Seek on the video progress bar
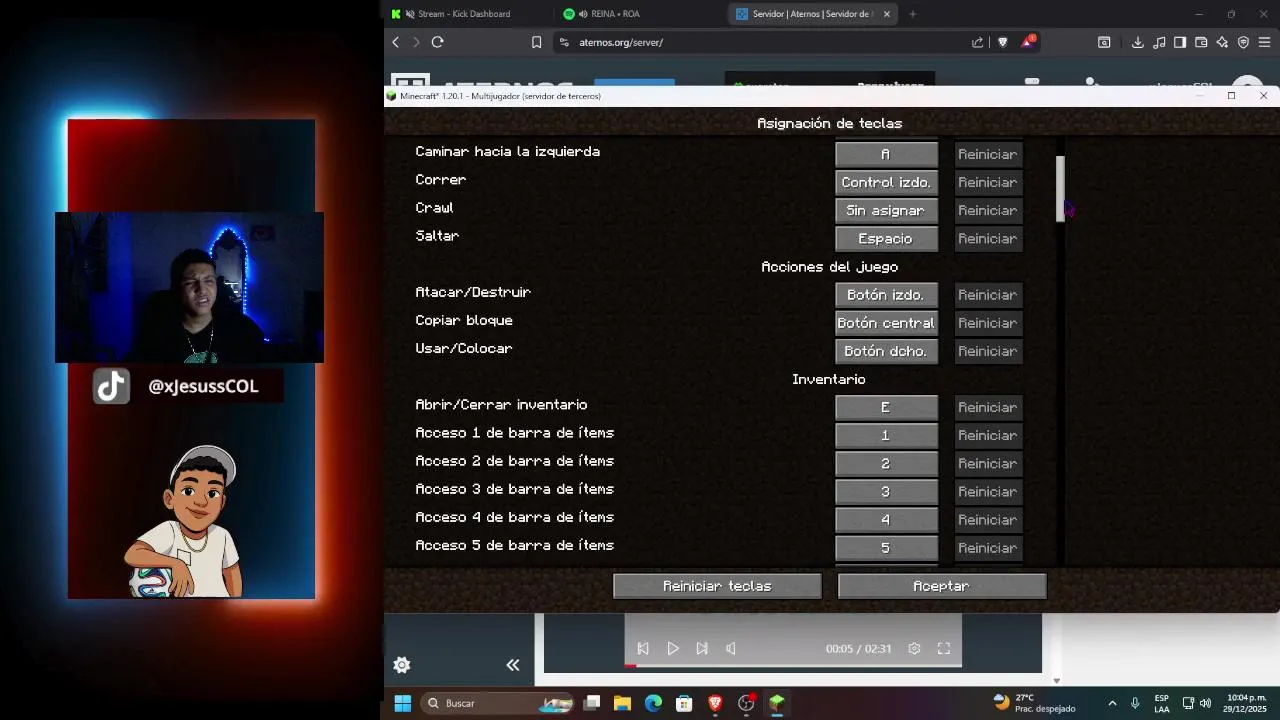The image size is (1280, 720). [793, 665]
